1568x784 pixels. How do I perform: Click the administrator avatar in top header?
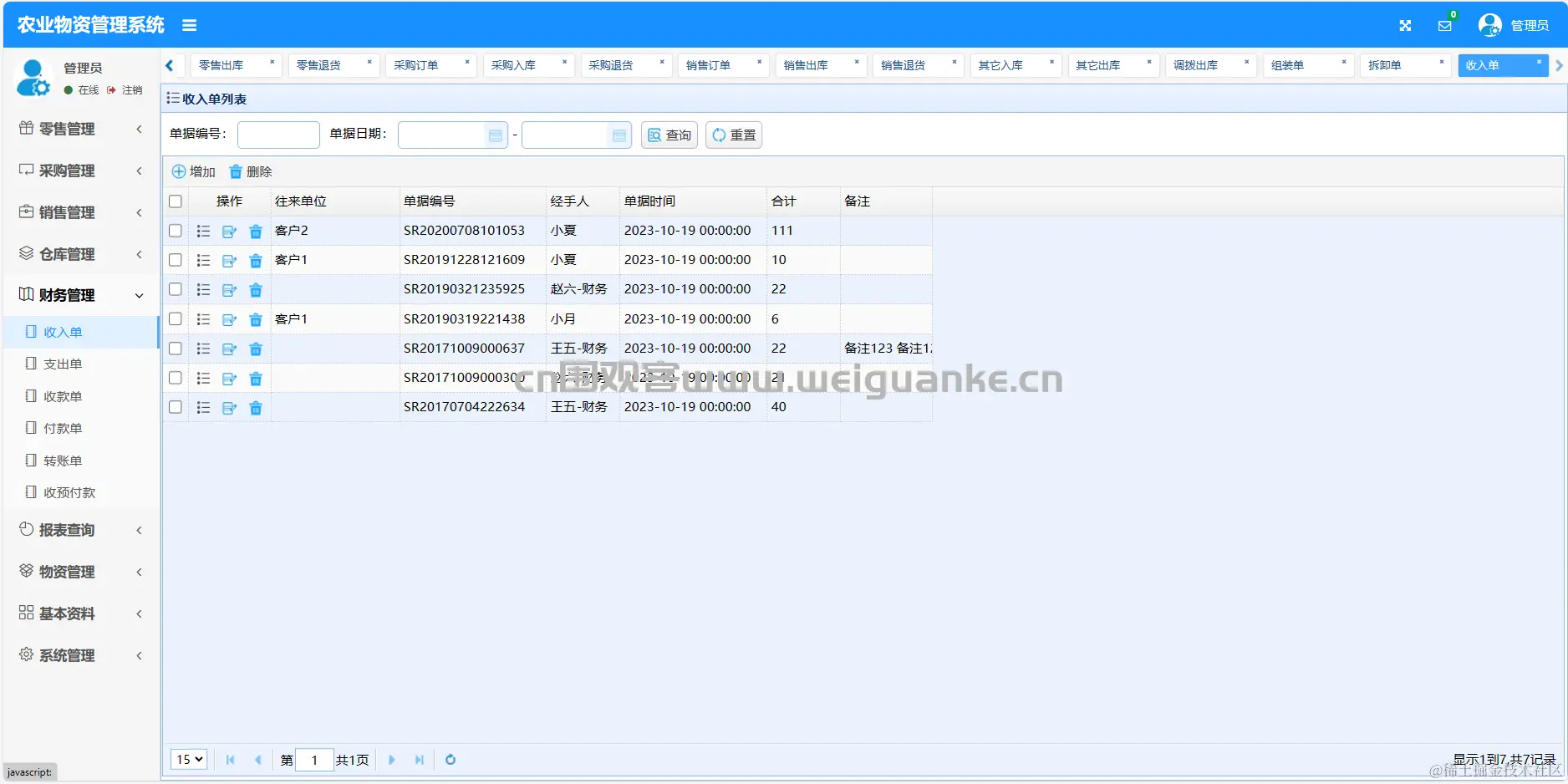[1489, 25]
